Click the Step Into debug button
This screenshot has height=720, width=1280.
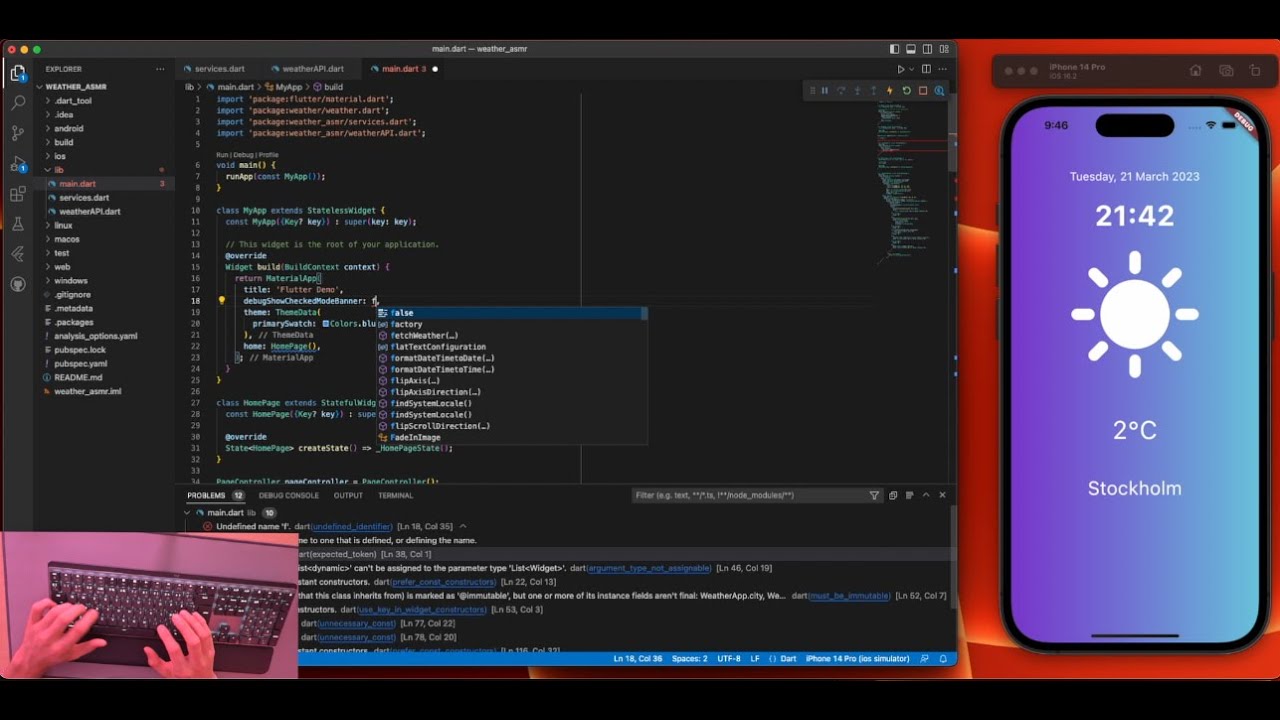tap(857, 91)
